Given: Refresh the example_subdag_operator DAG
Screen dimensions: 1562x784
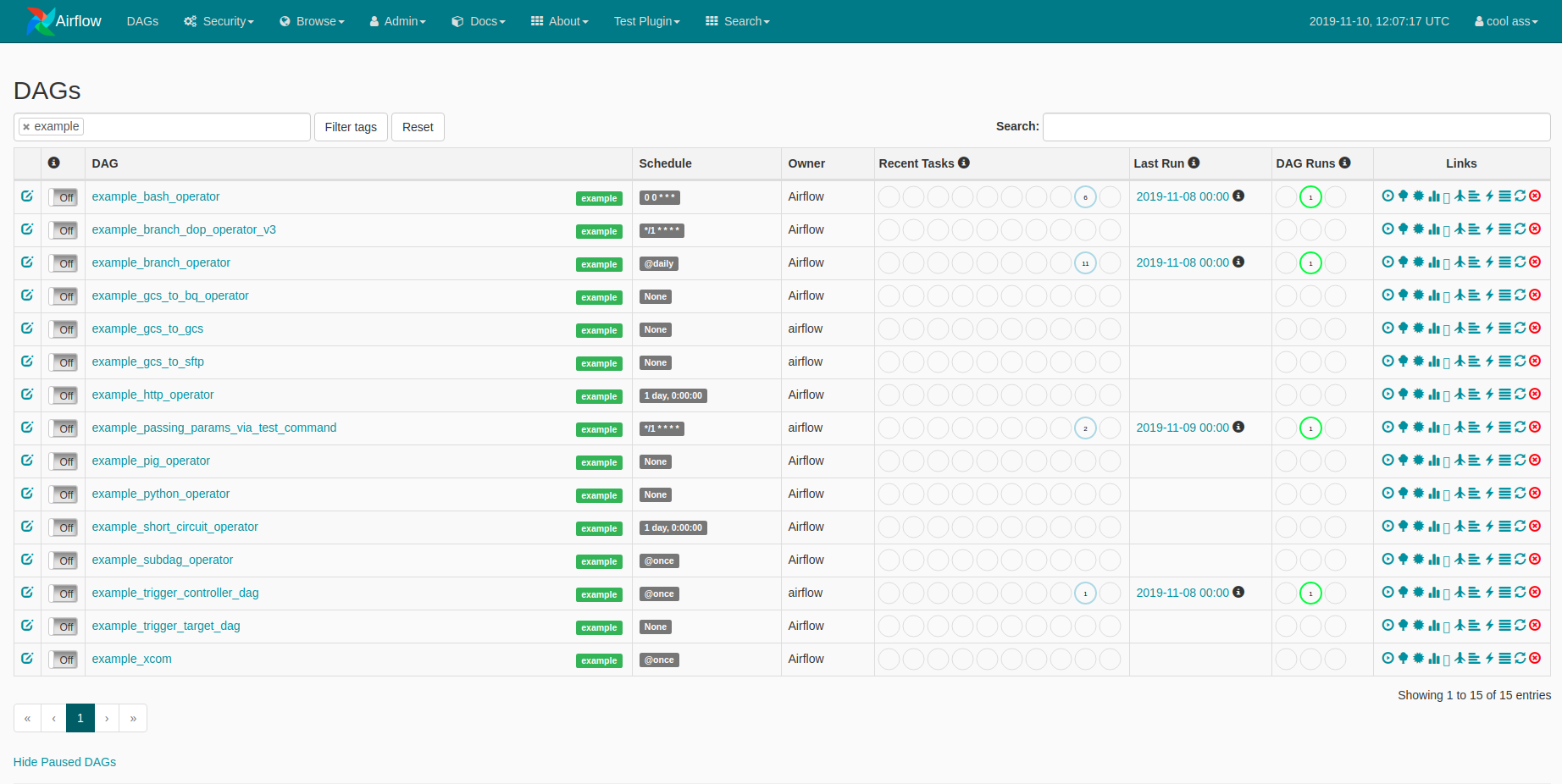Looking at the screenshot, I should (1520, 560).
